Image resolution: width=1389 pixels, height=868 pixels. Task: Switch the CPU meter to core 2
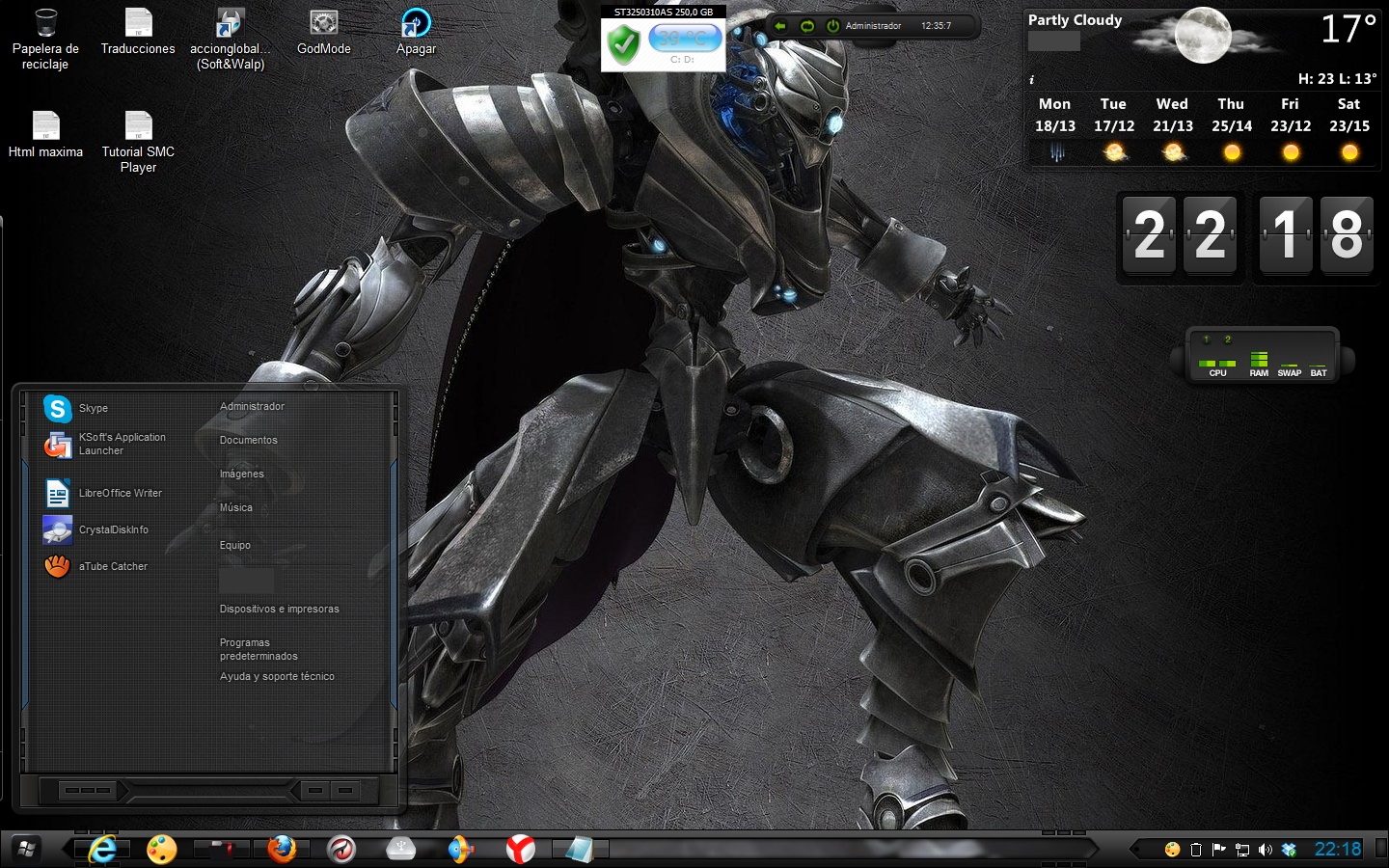1228,339
